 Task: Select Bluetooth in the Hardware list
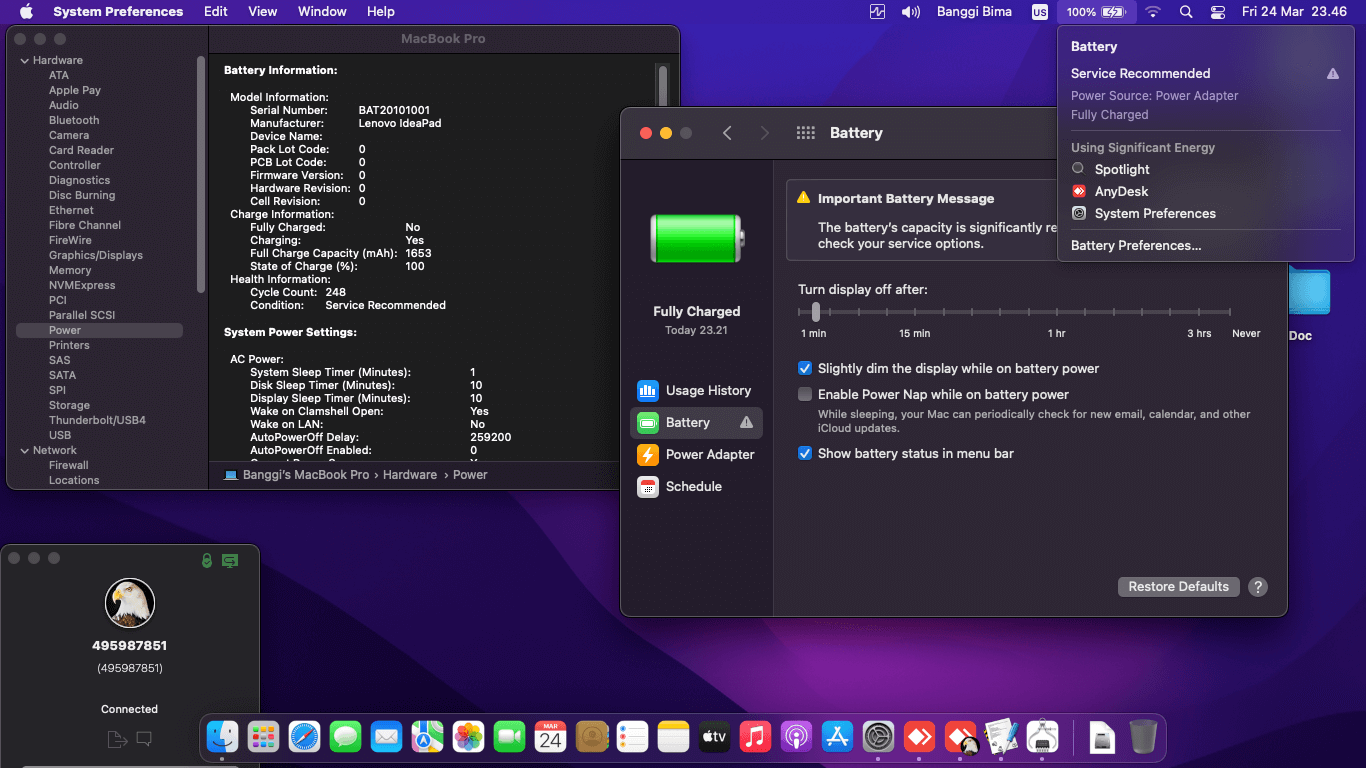(x=74, y=121)
